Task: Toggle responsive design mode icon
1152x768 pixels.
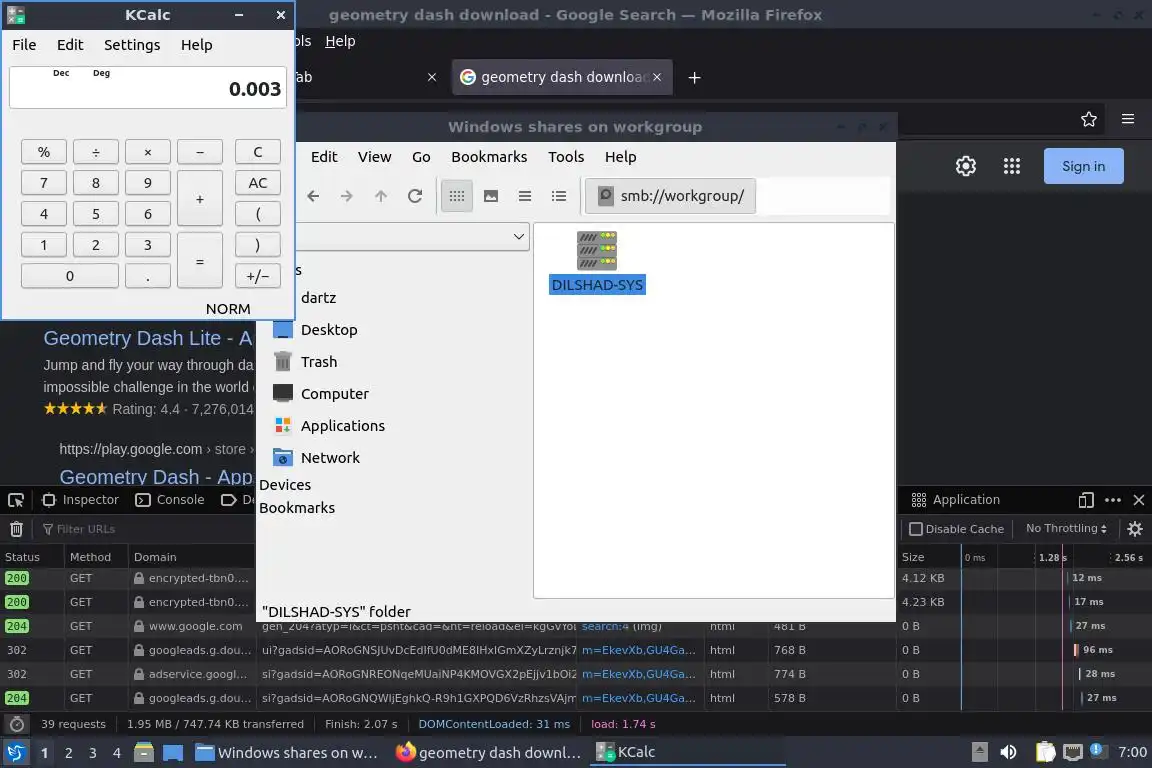Action: [1086, 500]
